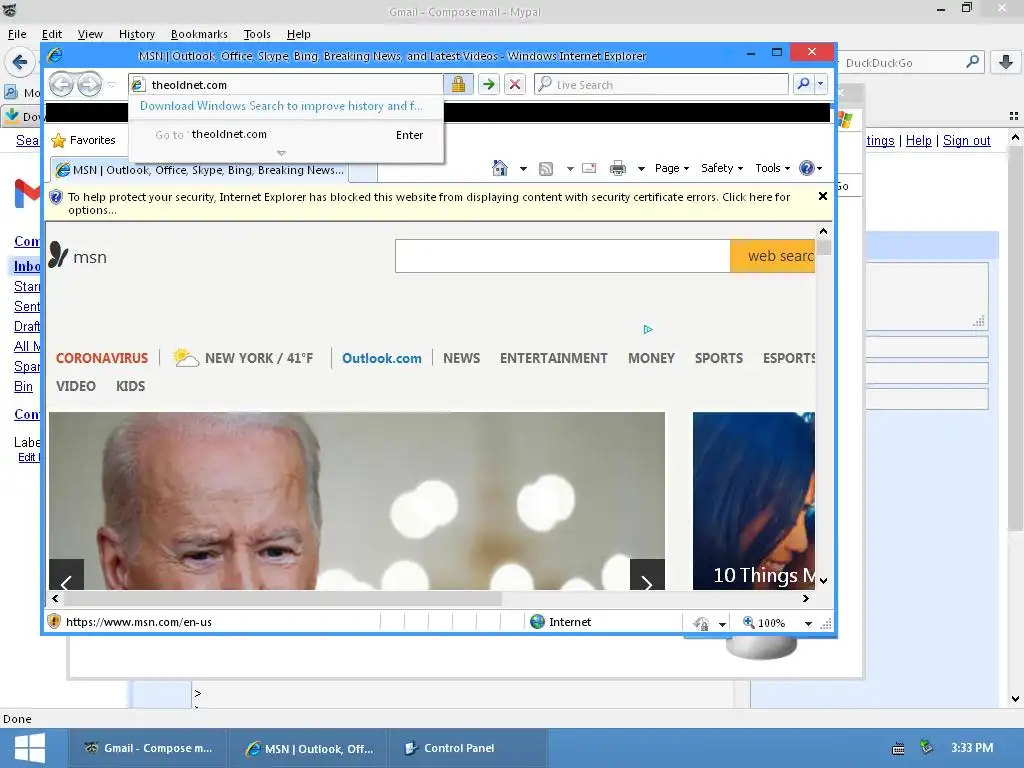Click the green Go arrow button
The image size is (1024, 768).
pos(488,84)
